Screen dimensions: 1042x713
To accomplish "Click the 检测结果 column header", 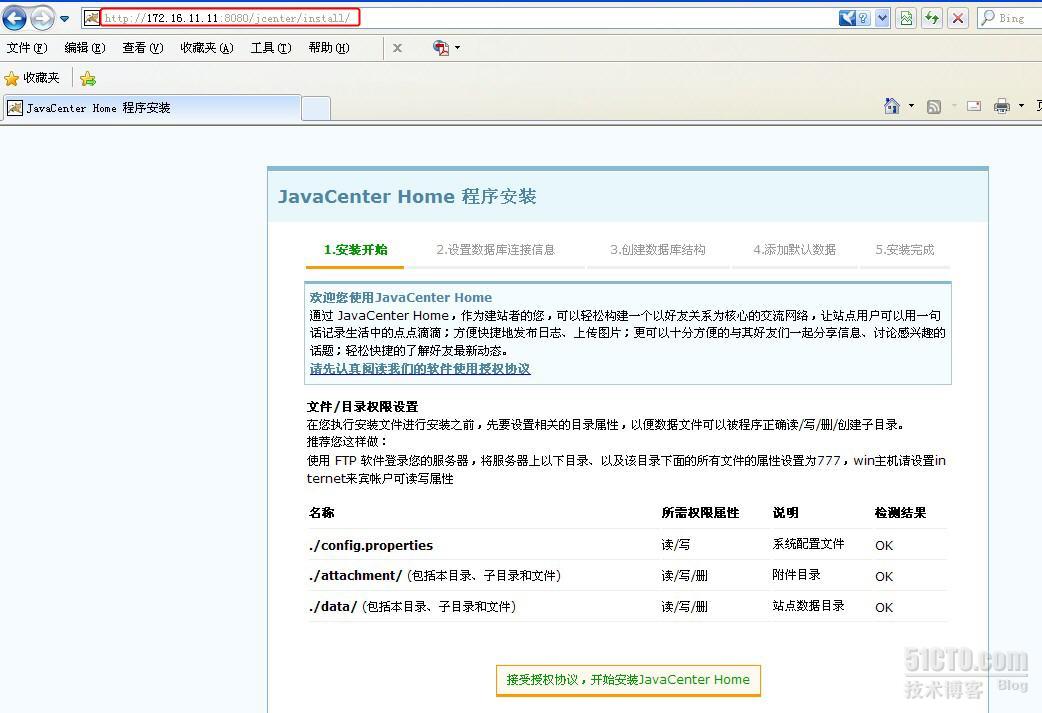I will [x=900, y=513].
